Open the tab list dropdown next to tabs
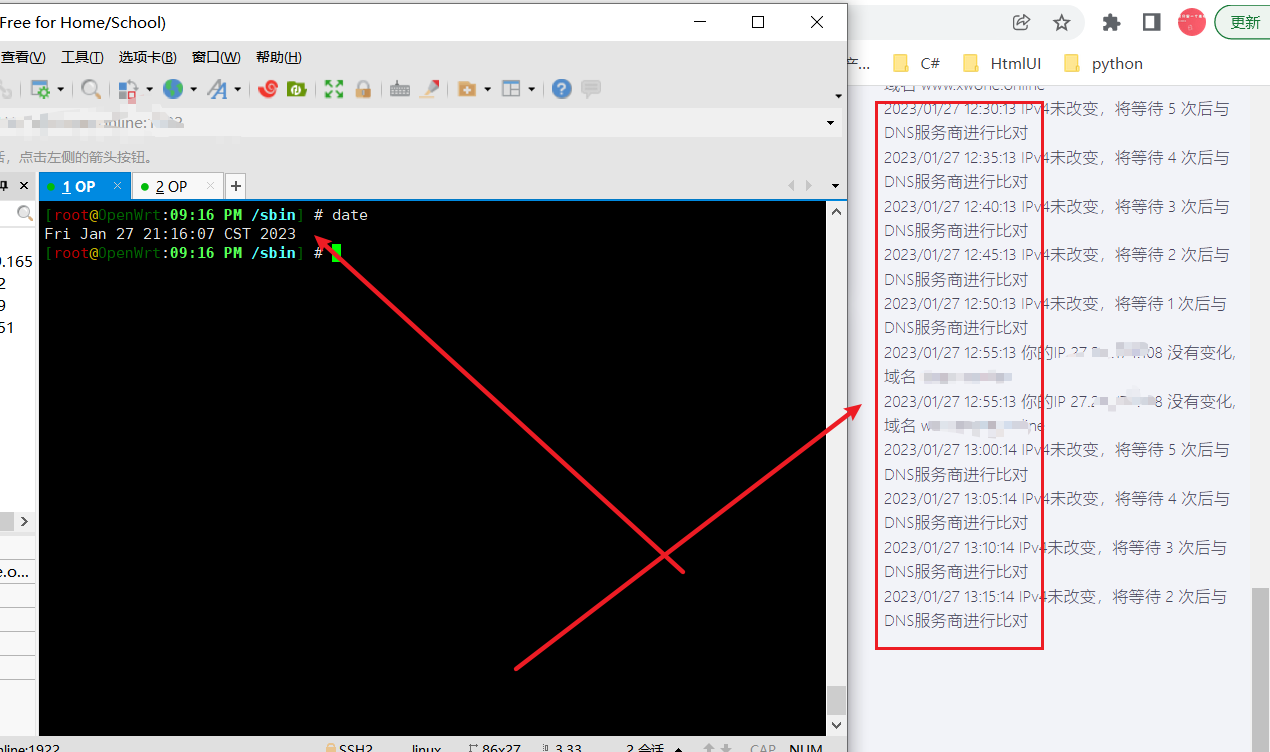Screen dimensions: 1270x752 [x=835, y=185]
